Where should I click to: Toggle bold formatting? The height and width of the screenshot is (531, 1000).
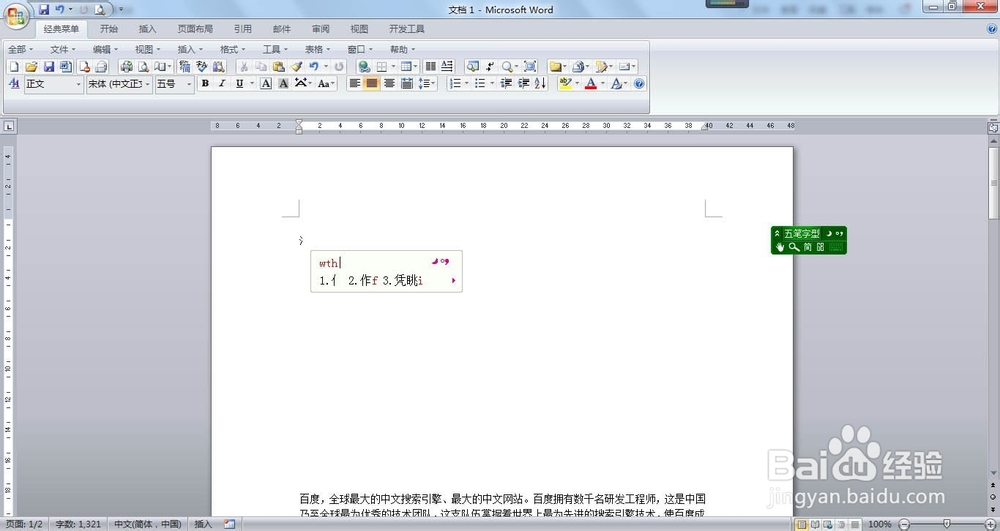click(x=205, y=84)
